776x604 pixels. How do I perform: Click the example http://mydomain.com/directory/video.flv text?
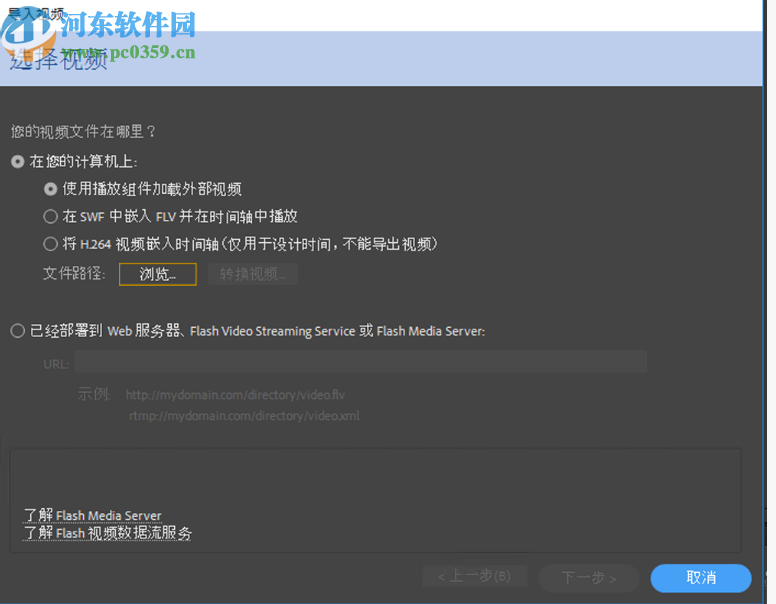click(235, 395)
